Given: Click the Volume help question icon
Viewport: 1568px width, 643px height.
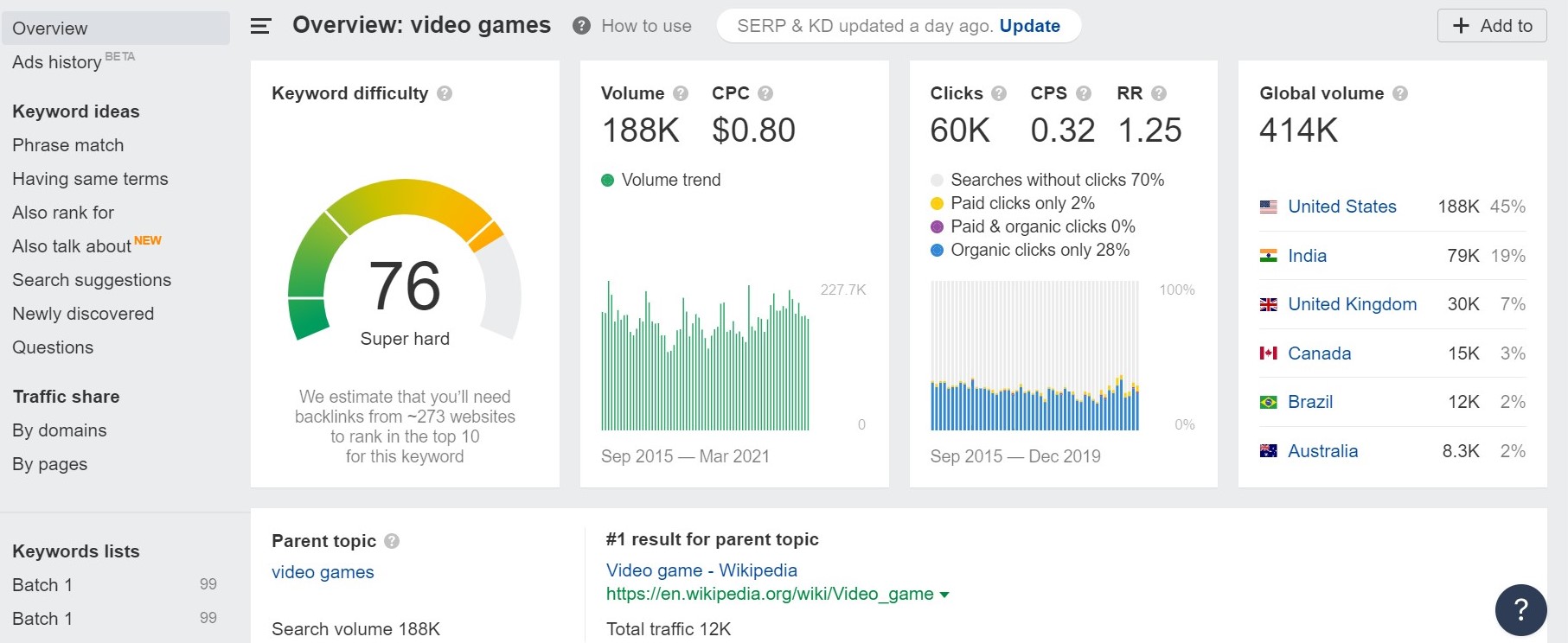Looking at the screenshot, I should [681, 93].
